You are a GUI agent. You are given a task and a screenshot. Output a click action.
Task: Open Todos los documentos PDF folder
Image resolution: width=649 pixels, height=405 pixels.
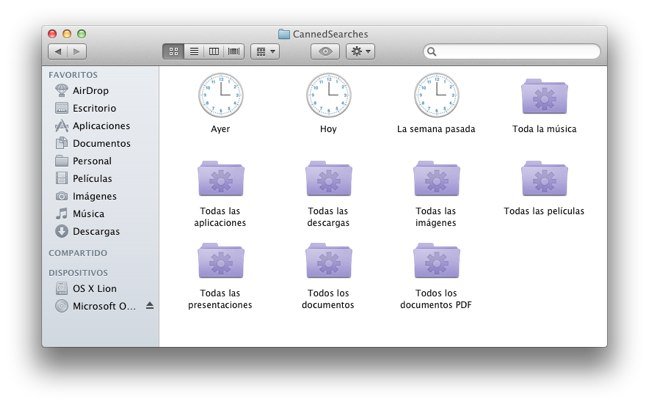pos(436,262)
